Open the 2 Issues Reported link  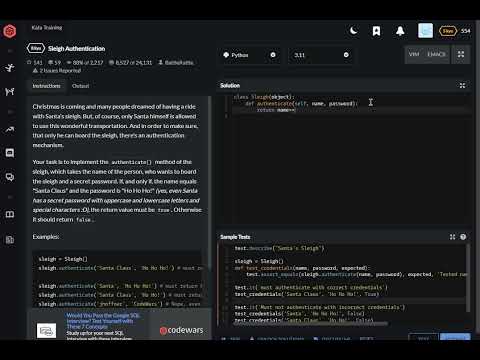(x=57, y=71)
